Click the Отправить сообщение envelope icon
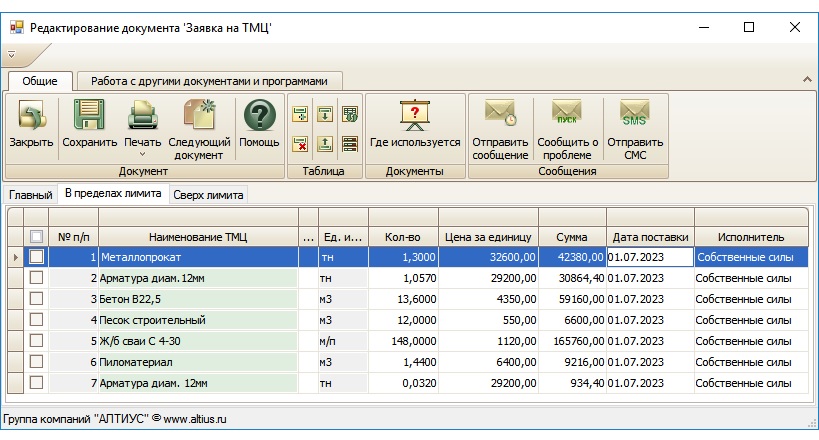819x440 pixels. [x=500, y=112]
